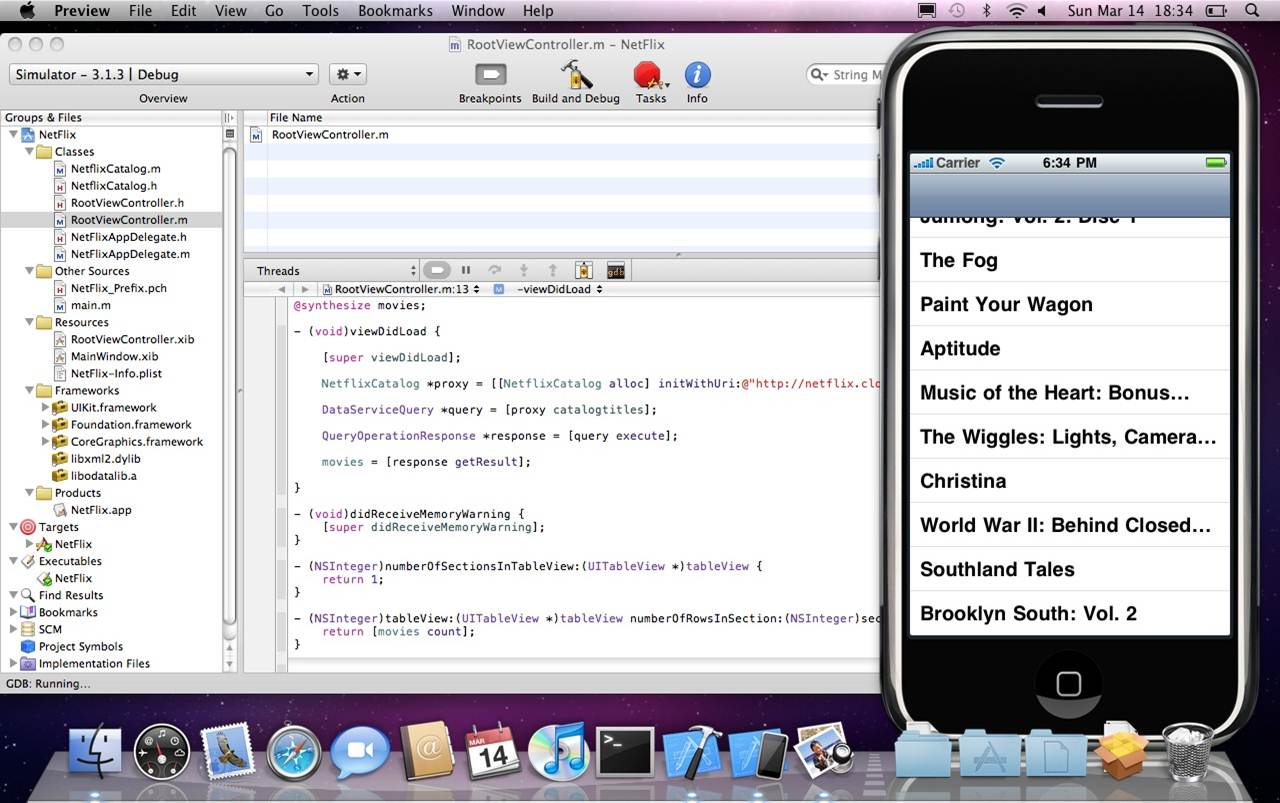The width and height of the screenshot is (1280, 803).
Task: Click the Build and Debug hammer icon
Action: [575, 75]
